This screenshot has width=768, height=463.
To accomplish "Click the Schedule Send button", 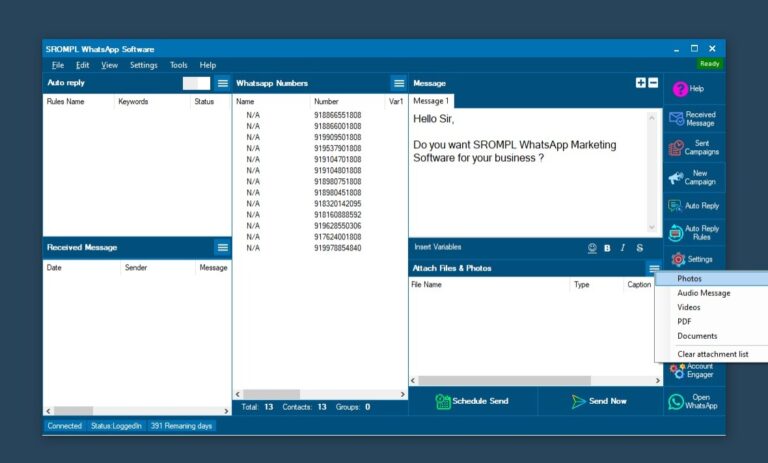I will click(472, 401).
